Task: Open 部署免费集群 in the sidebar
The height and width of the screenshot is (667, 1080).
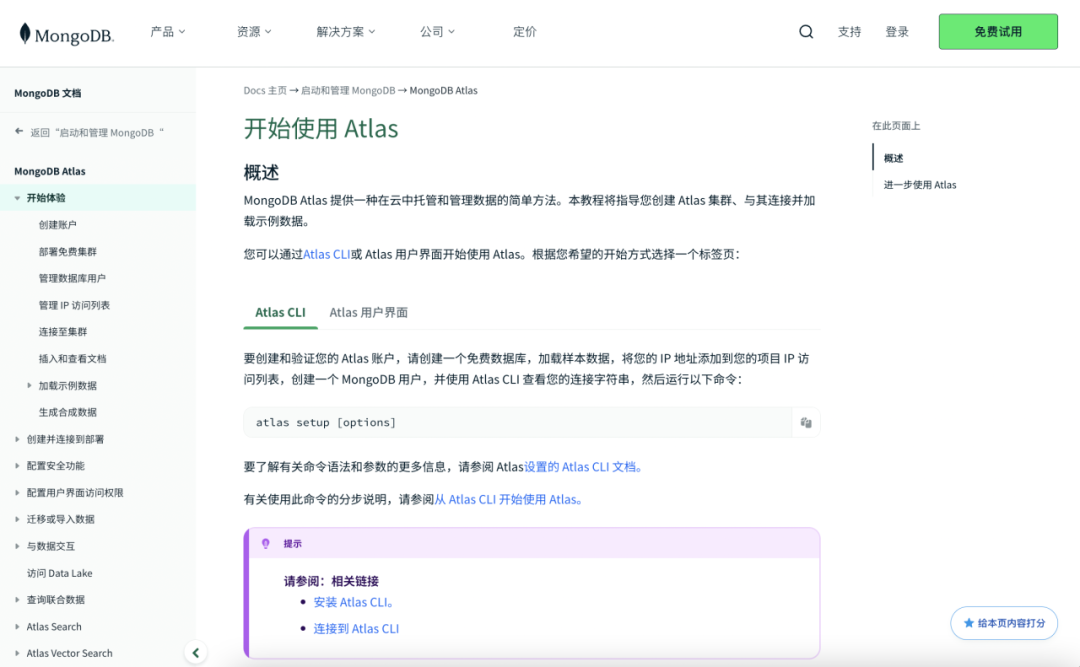Action: pyautogui.click(x=68, y=252)
